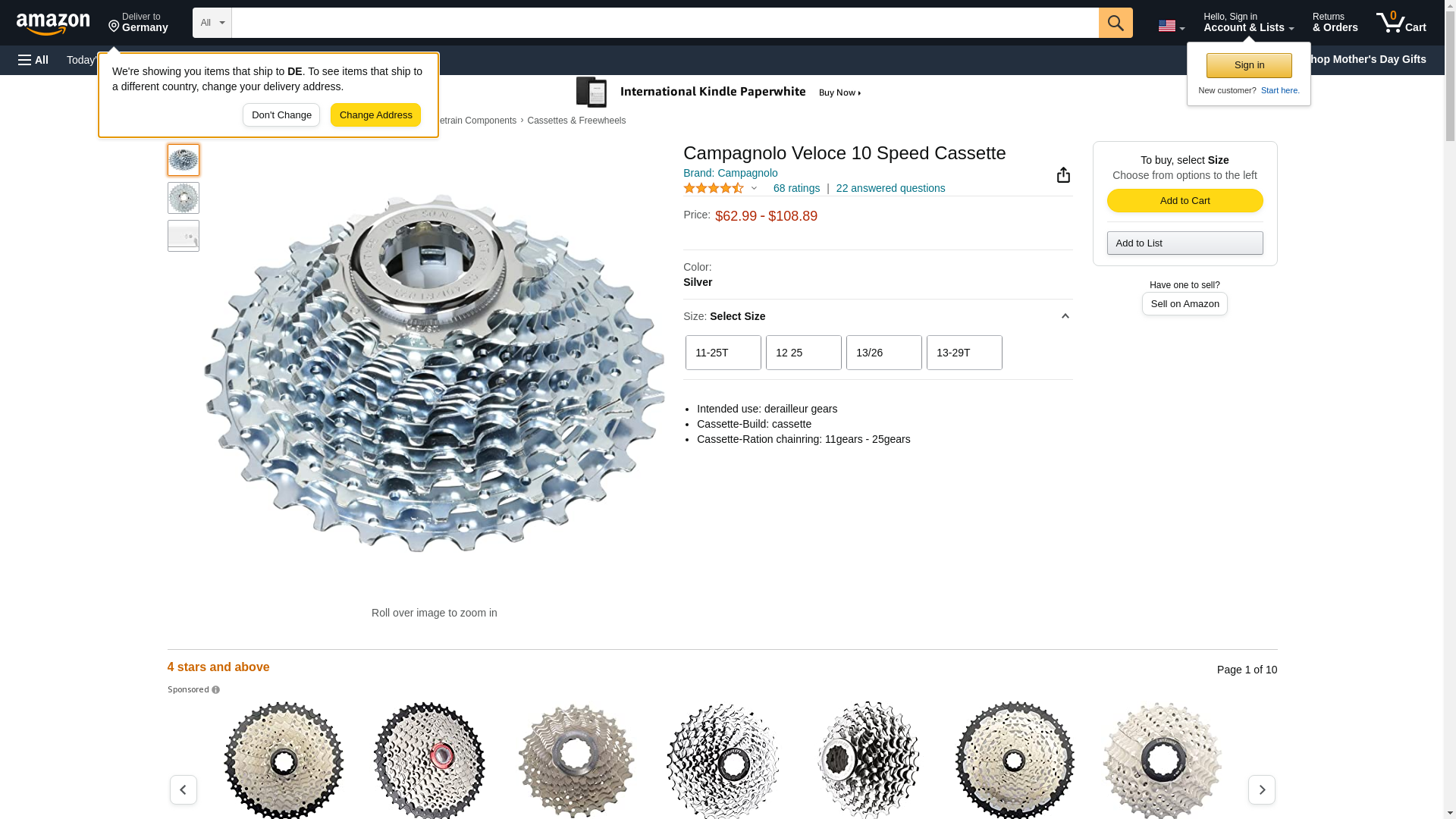Select size 13-29T
Viewport: 1456px width, 819px height.
964,353
